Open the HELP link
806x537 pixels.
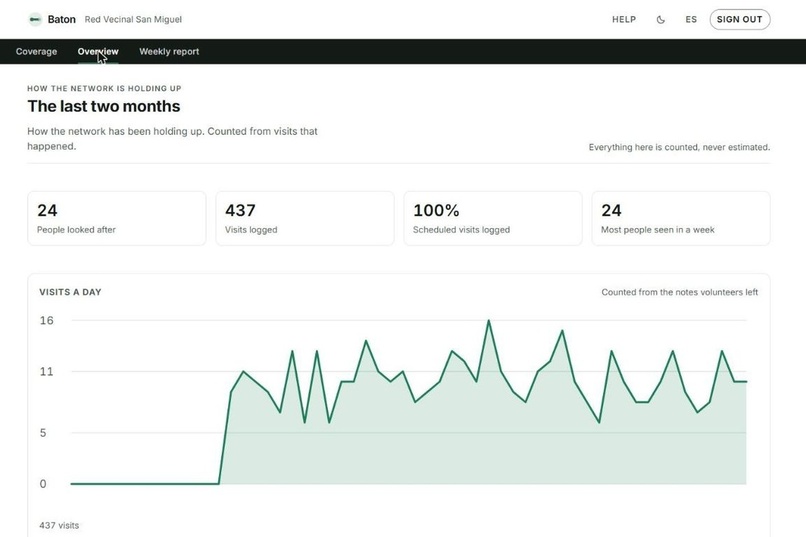624,20
